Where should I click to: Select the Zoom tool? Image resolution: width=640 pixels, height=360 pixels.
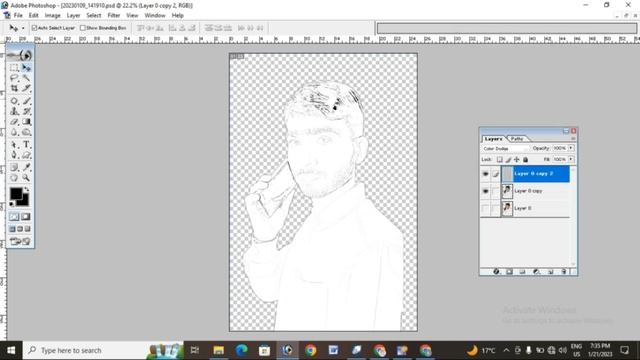point(26,178)
